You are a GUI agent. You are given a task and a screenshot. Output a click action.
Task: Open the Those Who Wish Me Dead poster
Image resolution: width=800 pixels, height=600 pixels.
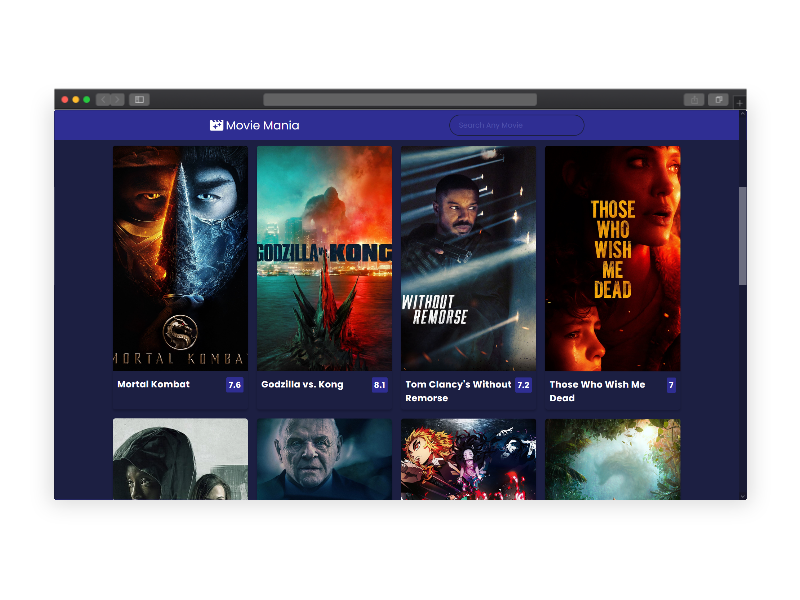pyautogui.click(x=612, y=259)
